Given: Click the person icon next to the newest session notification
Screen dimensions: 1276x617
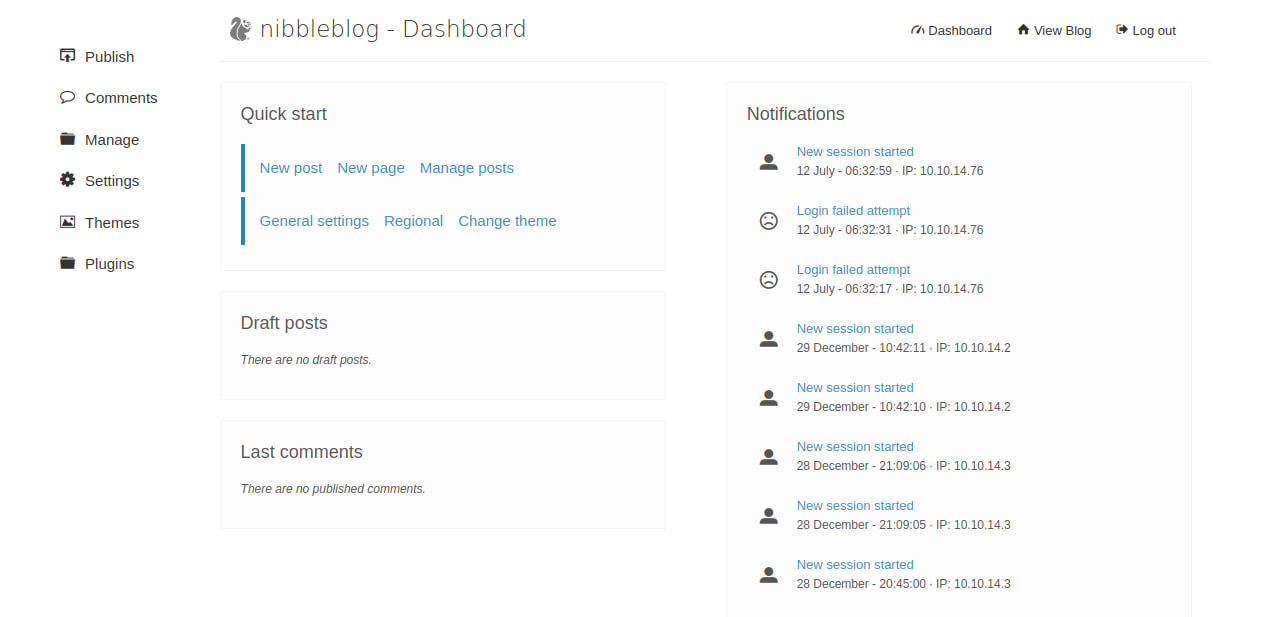Looking at the screenshot, I should [x=768, y=161].
